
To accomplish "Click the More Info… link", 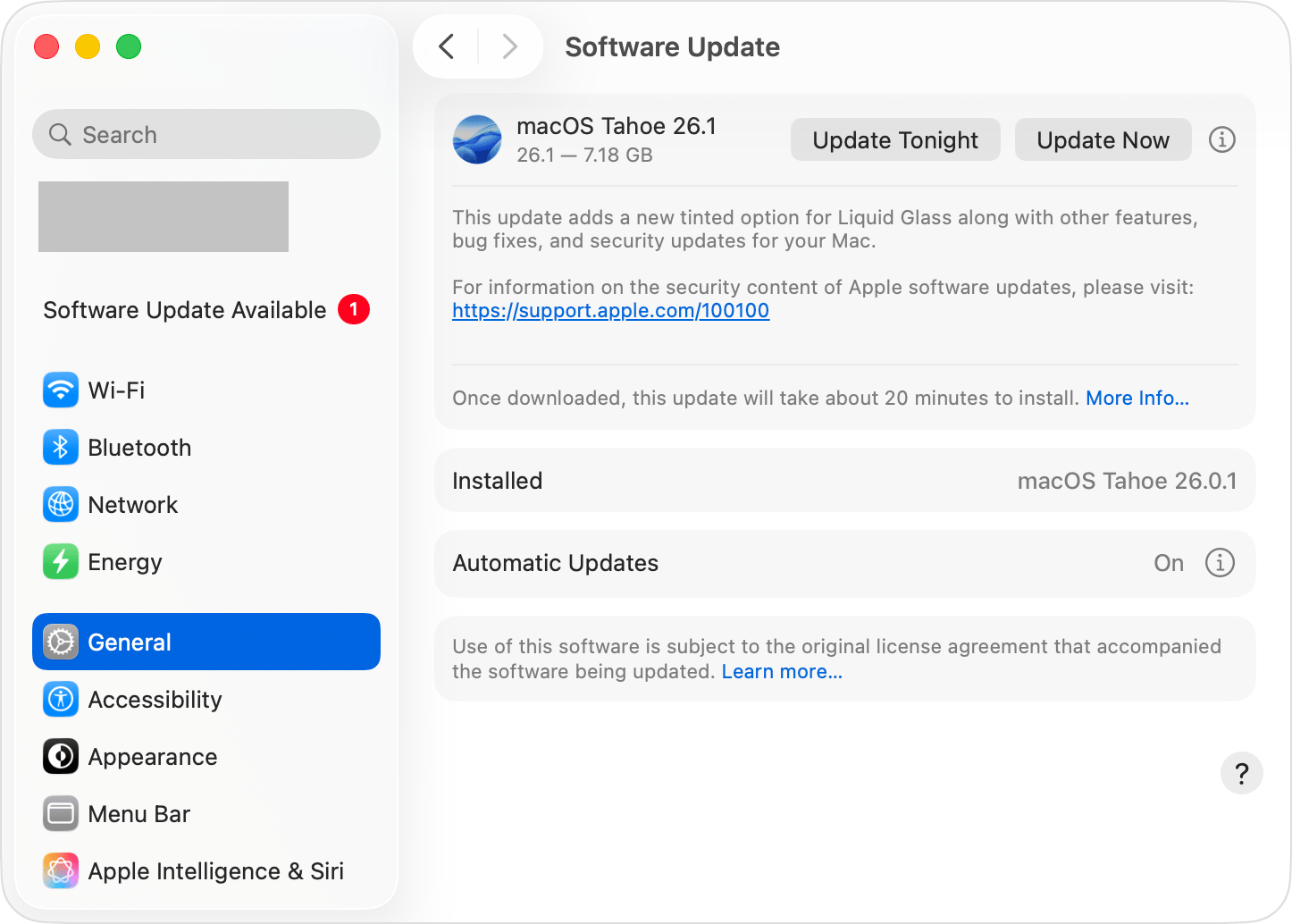I will tap(1137, 399).
